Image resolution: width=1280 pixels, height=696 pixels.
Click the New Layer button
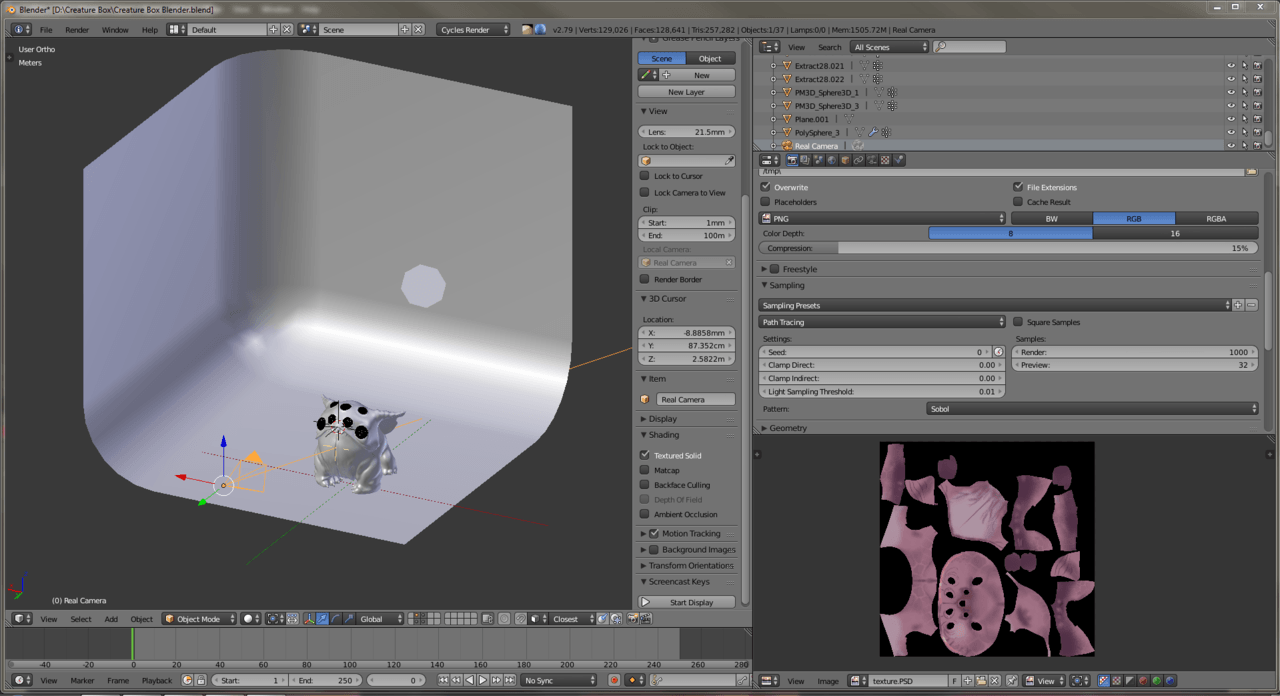click(687, 92)
